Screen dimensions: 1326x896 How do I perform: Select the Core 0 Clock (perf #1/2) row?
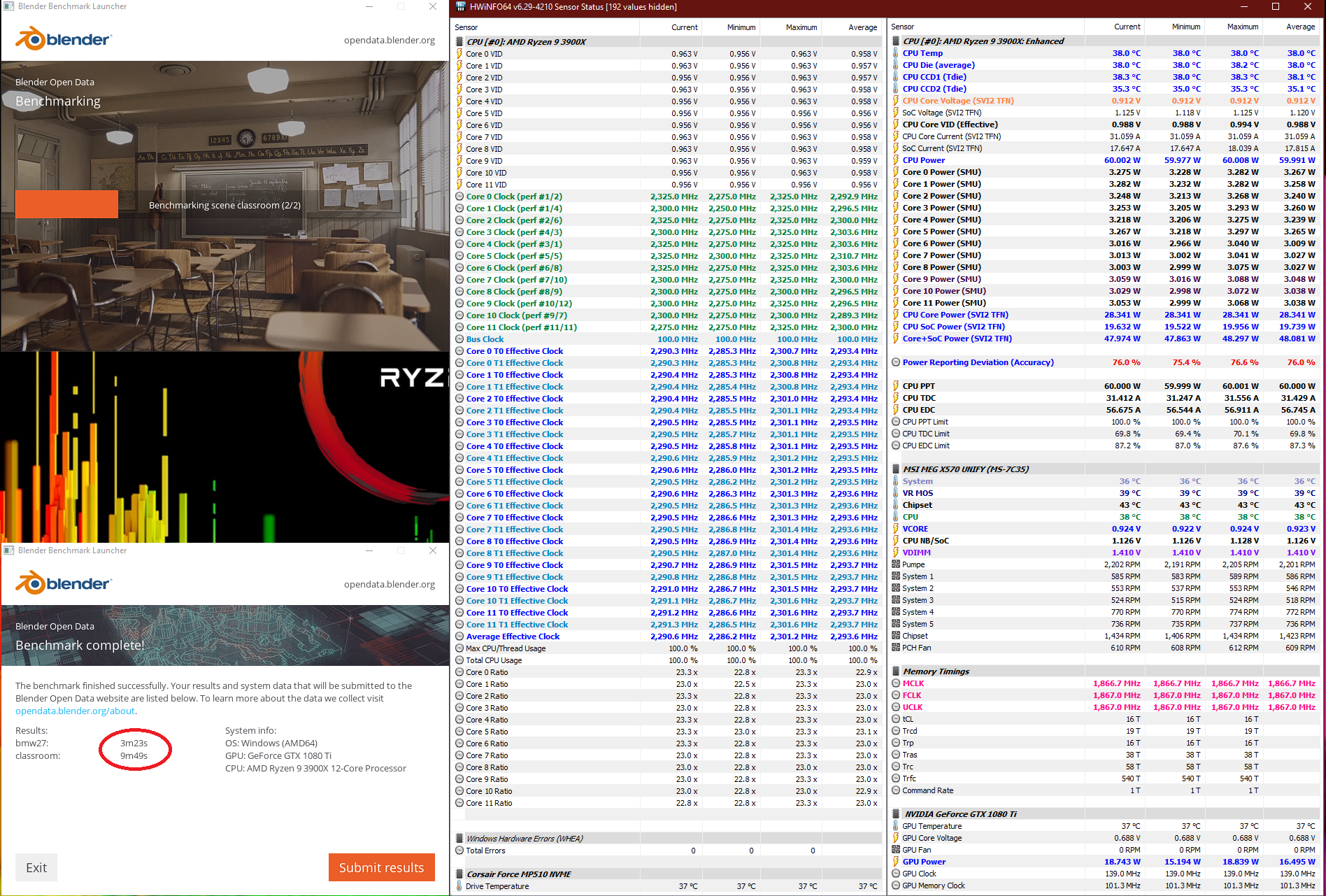(x=667, y=197)
